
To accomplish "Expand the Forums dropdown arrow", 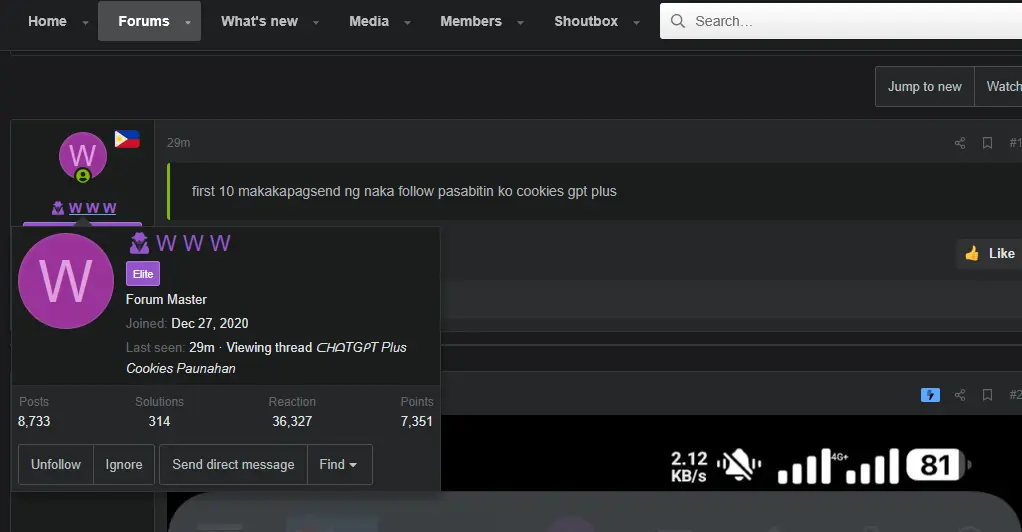I will pos(188,22).
